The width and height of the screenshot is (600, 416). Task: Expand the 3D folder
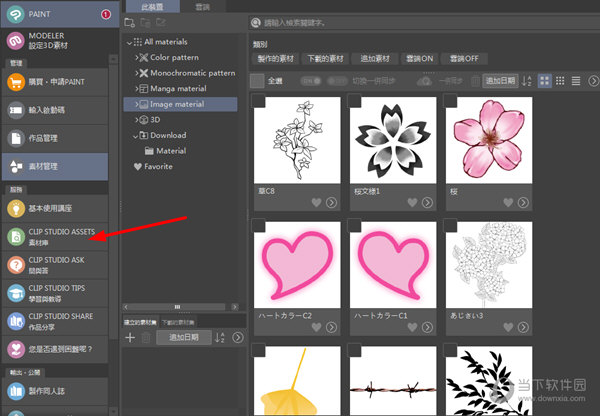click(x=136, y=120)
